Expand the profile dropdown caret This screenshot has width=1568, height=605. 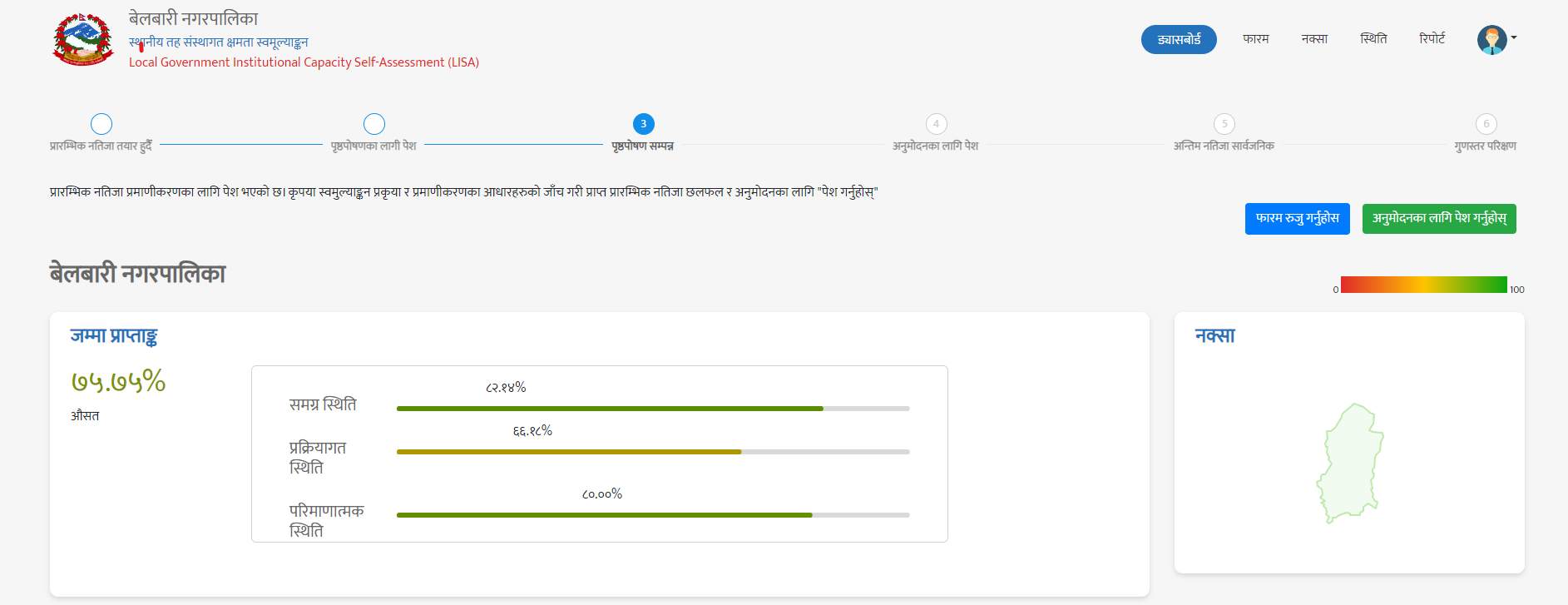click(1514, 37)
